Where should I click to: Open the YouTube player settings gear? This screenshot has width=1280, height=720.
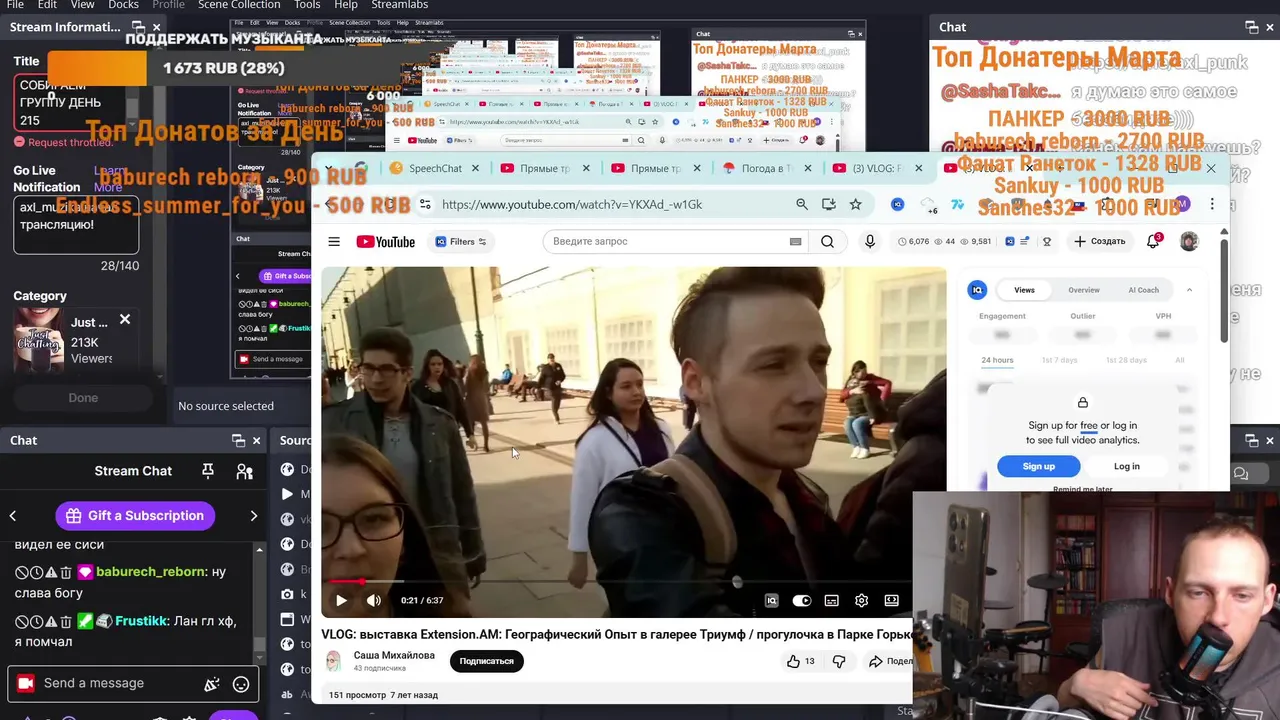(861, 600)
